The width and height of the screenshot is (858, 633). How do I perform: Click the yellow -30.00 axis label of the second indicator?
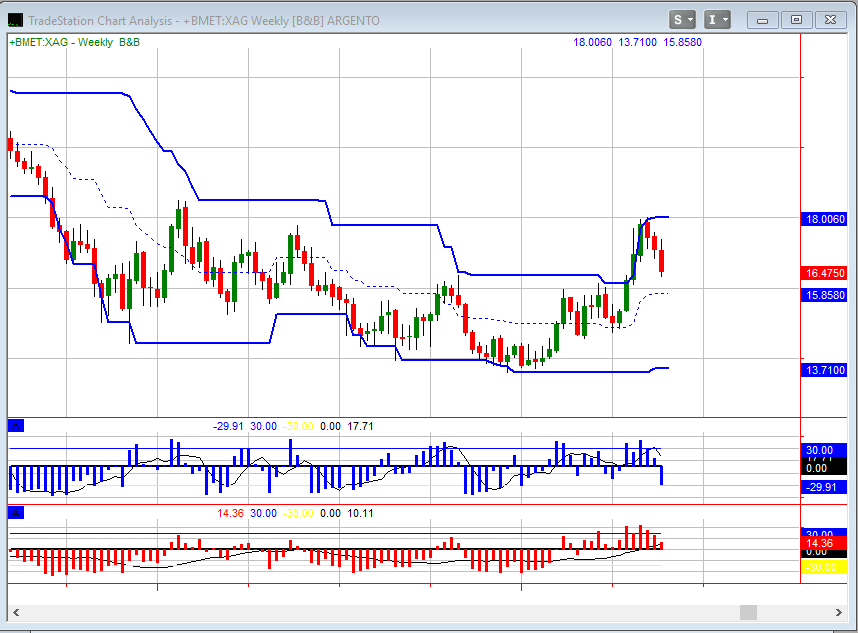pos(822,567)
